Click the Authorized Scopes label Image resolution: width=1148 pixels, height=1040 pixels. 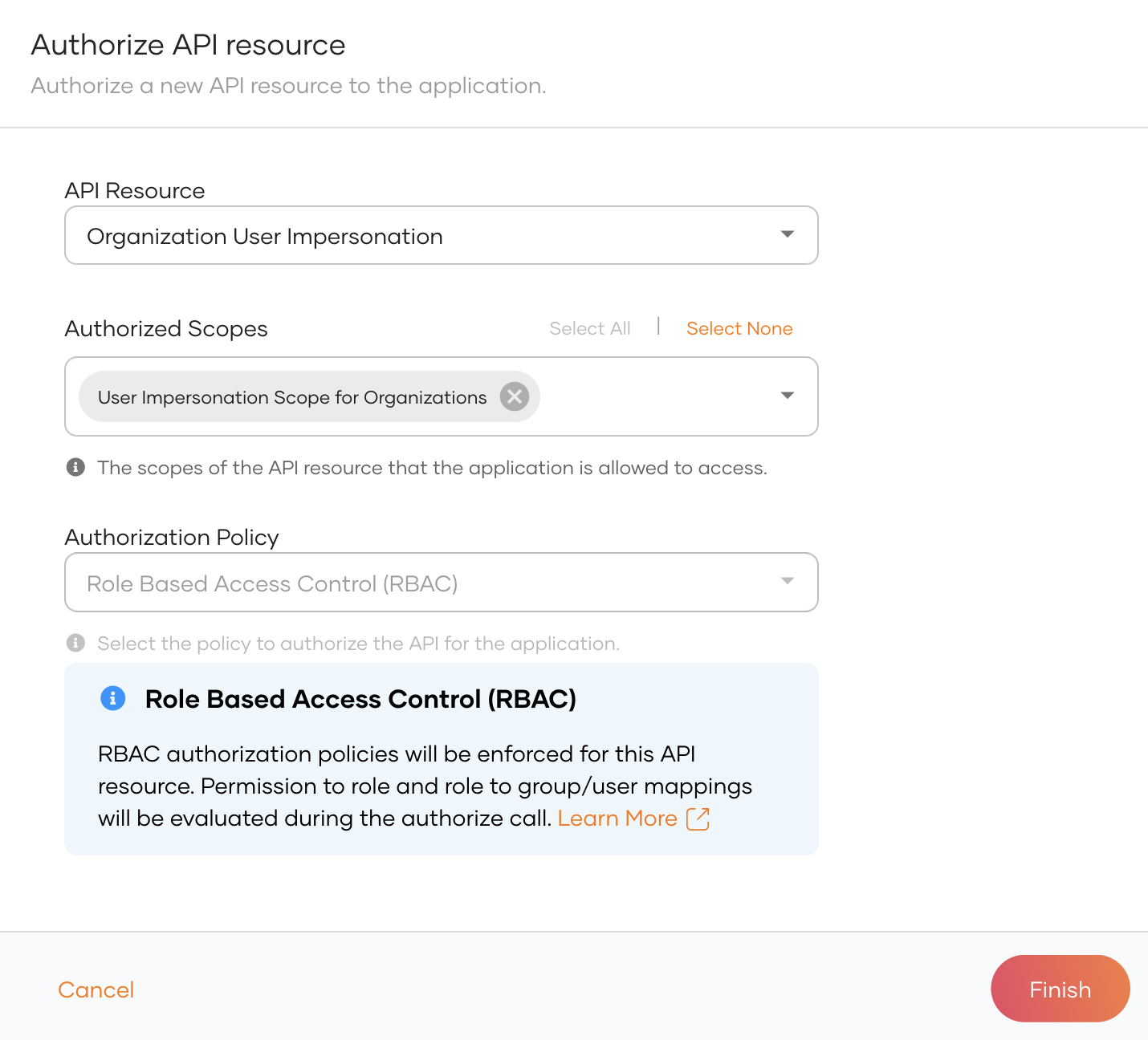(x=166, y=329)
